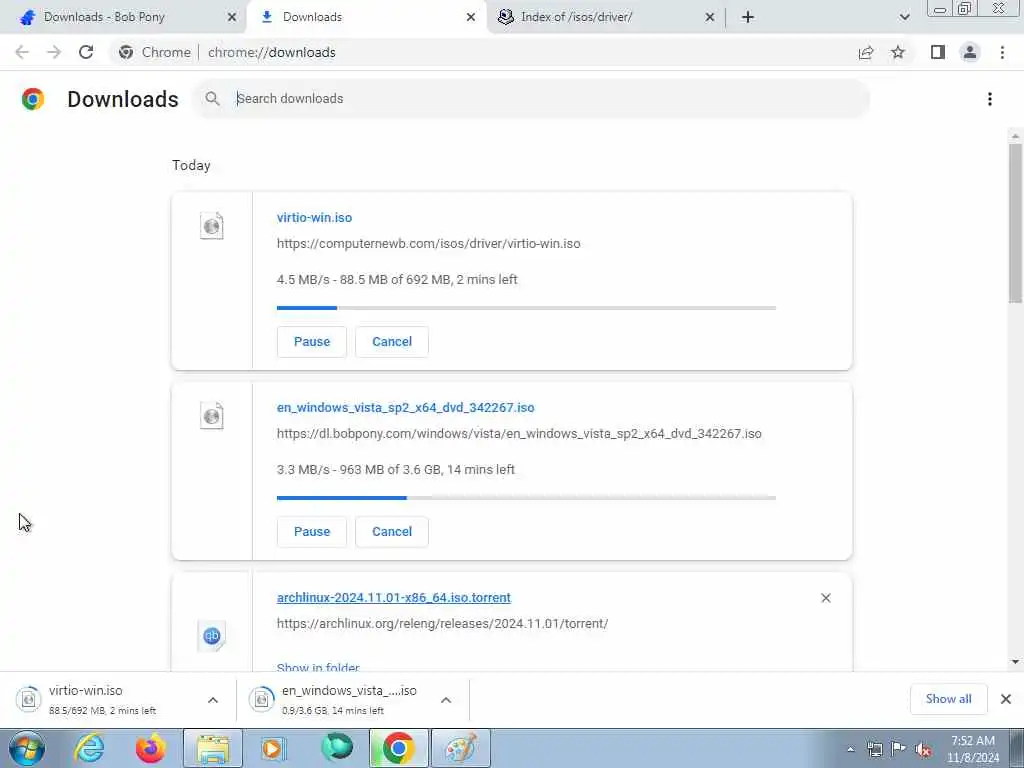Open Paint from the taskbar
The width and height of the screenshot is (1024, 768).
point(460,748)
